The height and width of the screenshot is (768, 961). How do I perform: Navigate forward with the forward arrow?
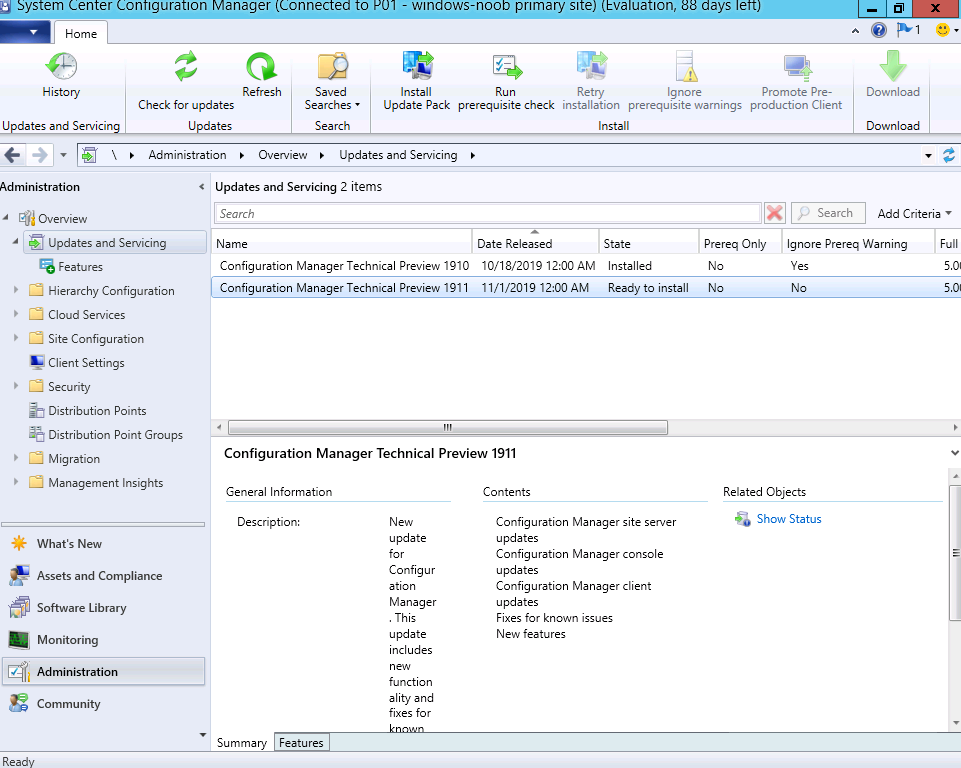coord(39,155)
